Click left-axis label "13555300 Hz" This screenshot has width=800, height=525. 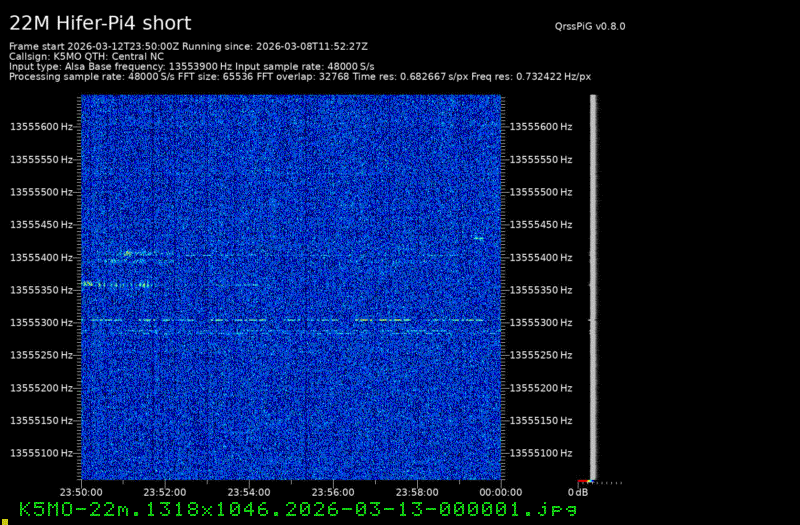[x=41, y=323]
